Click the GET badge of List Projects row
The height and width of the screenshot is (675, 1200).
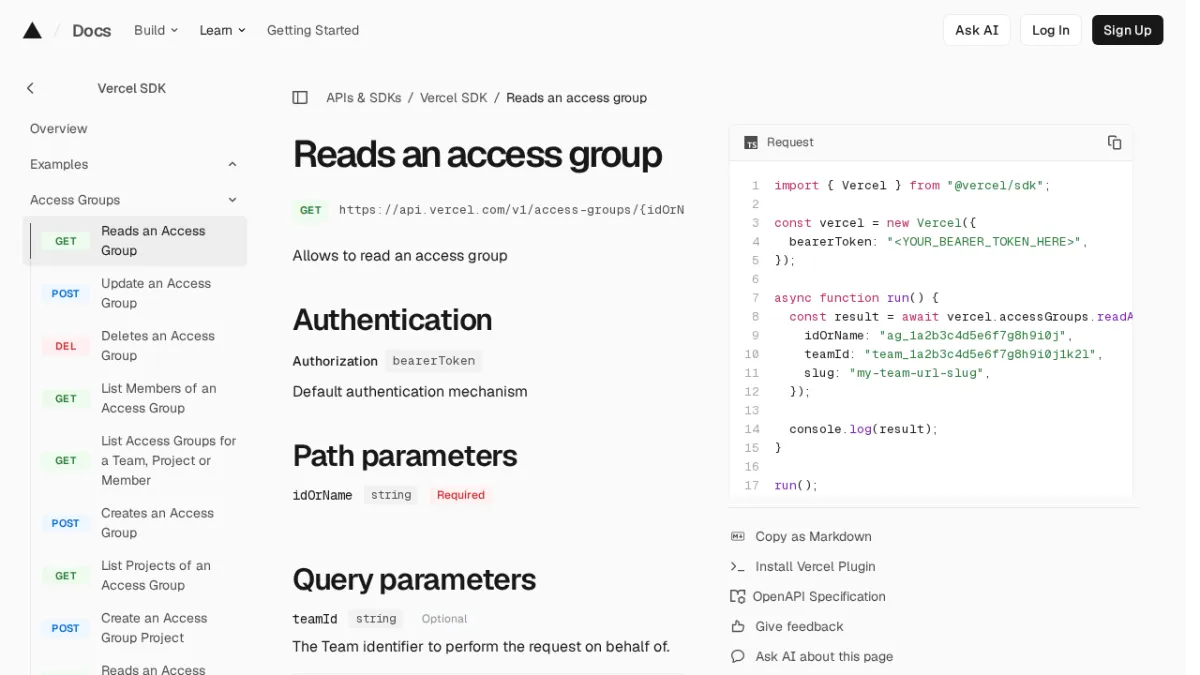[x=66, y=576]
